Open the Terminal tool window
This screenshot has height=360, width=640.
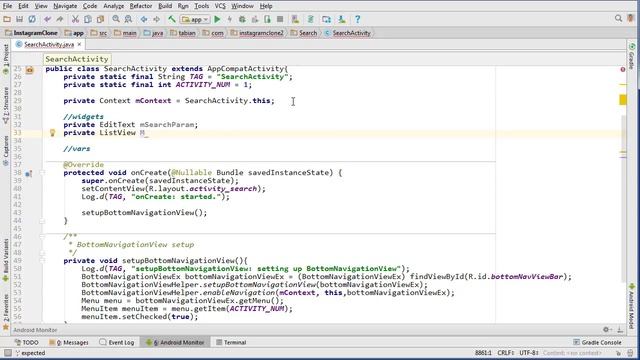pyautogui.click(x=231, y=342)
